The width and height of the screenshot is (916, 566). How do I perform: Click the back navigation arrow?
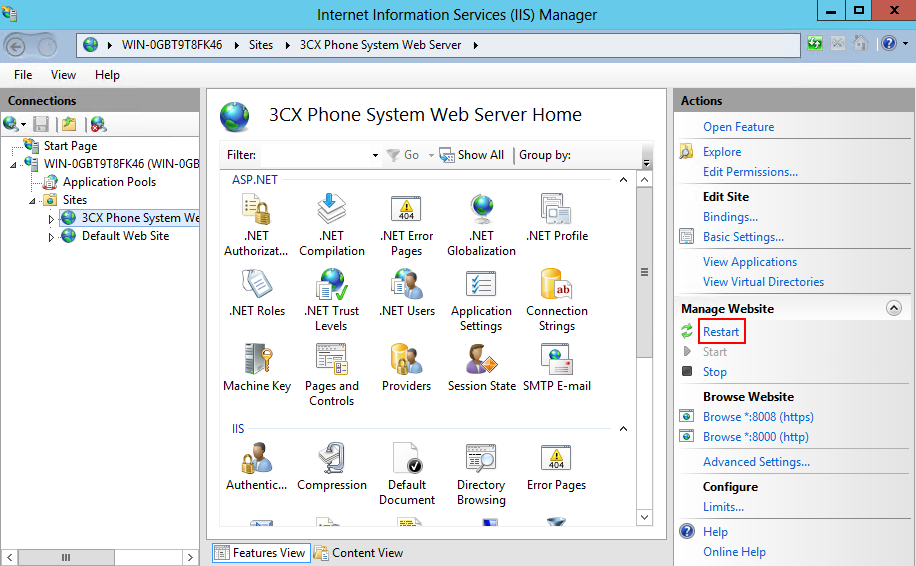point(15,46)
